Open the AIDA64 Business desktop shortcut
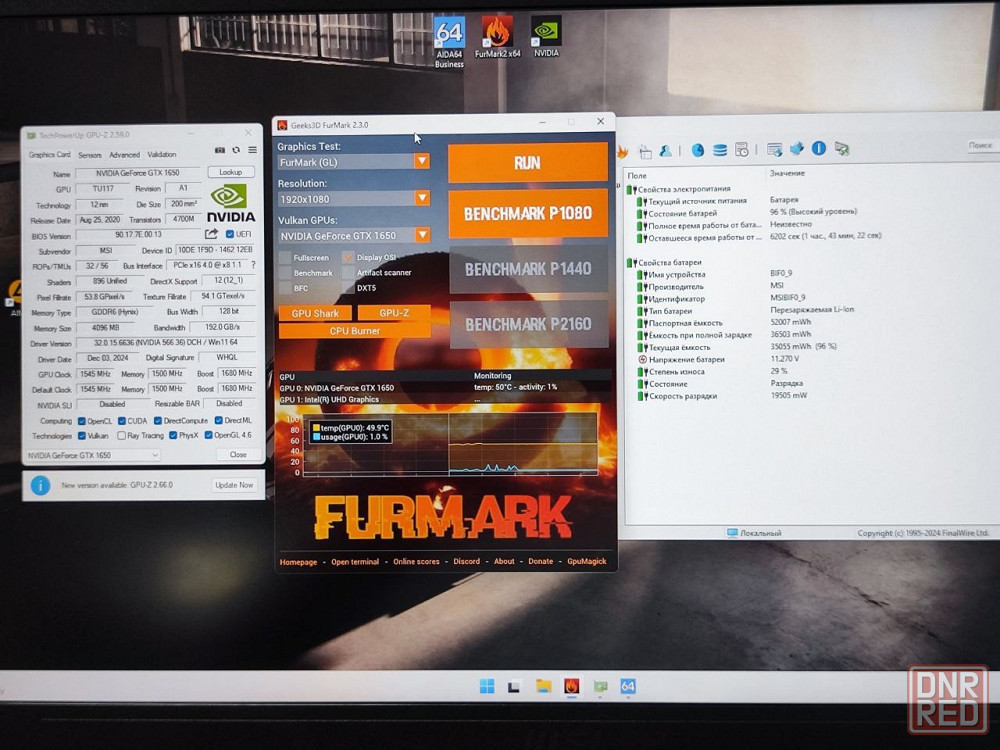The height and width of the screenshot is (750, 1000). [x=450, y=41]
